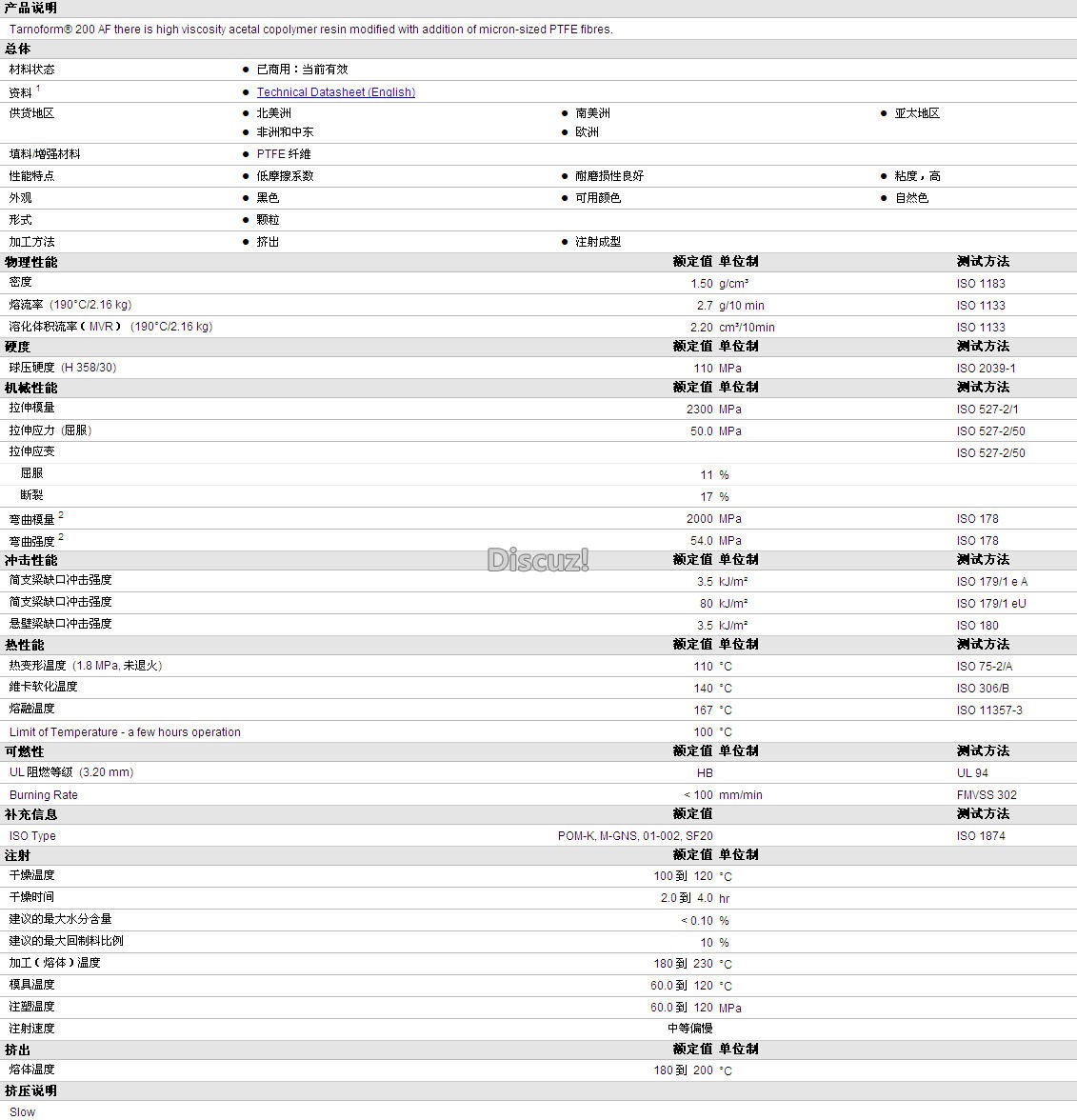
Task: Select the 悬壁梁缺口冲击强度 row label
Action: [60, 624]
